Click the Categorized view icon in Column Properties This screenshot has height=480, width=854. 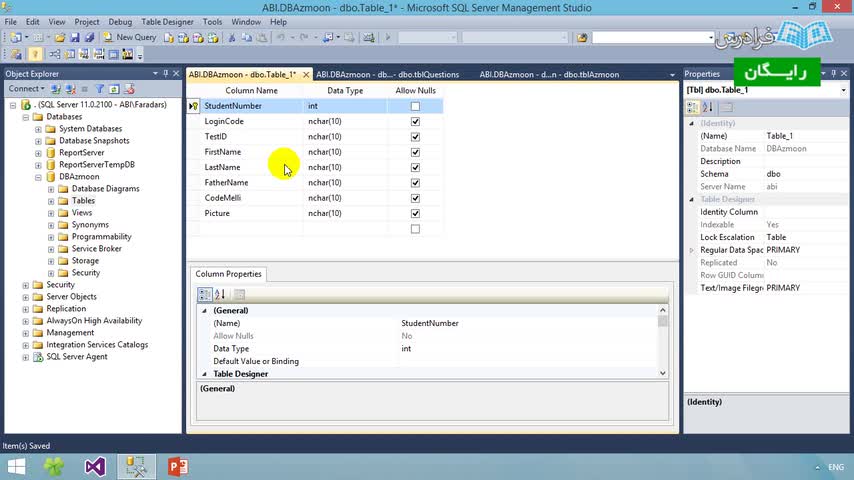point(205,295)
